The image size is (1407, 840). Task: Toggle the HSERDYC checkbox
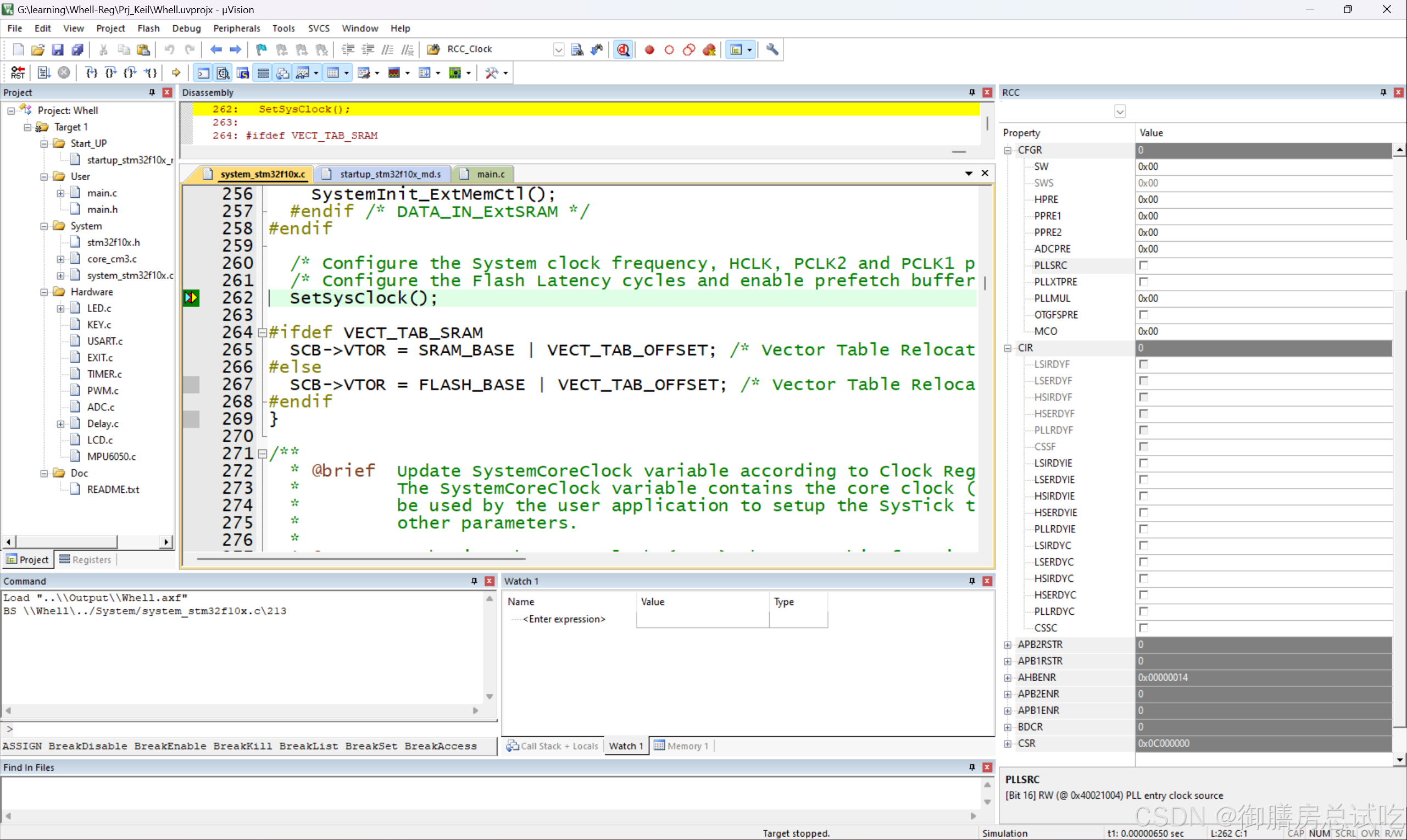(x=1143, y=594)
